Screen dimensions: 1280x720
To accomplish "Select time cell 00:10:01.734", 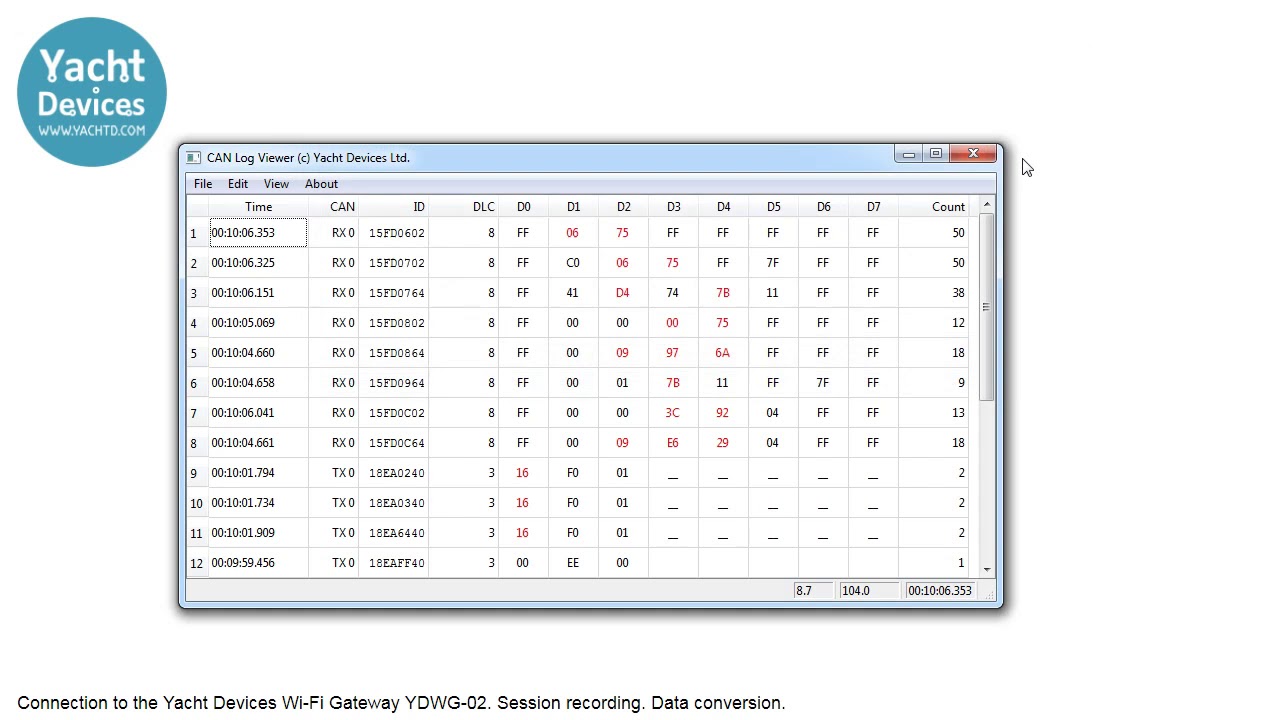I will [x=258, y=503].
